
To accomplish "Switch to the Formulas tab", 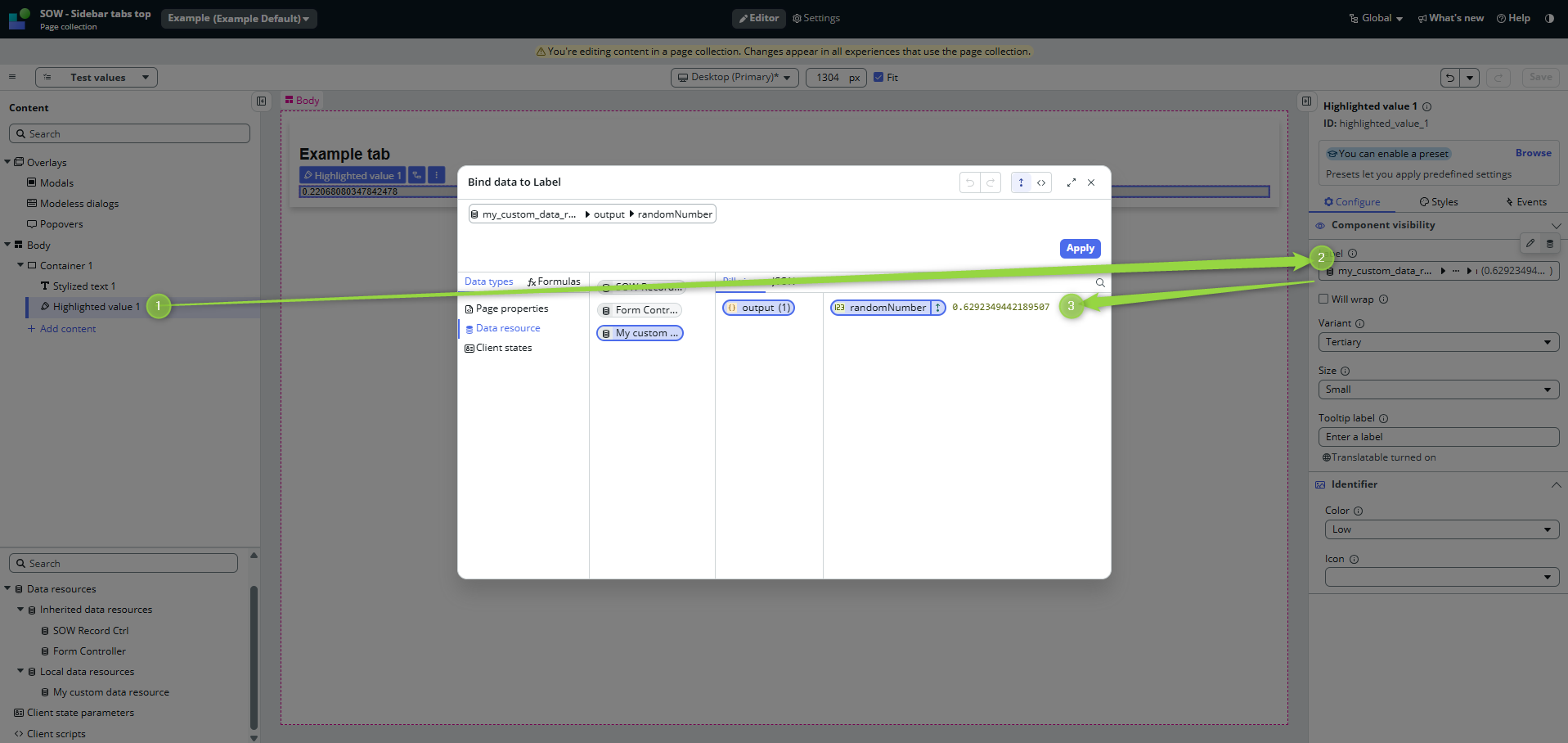I will 554,281.
